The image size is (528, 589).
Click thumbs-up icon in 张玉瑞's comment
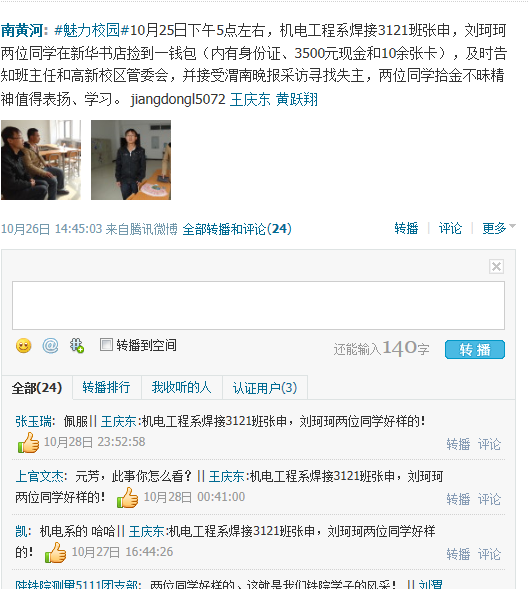29,443
